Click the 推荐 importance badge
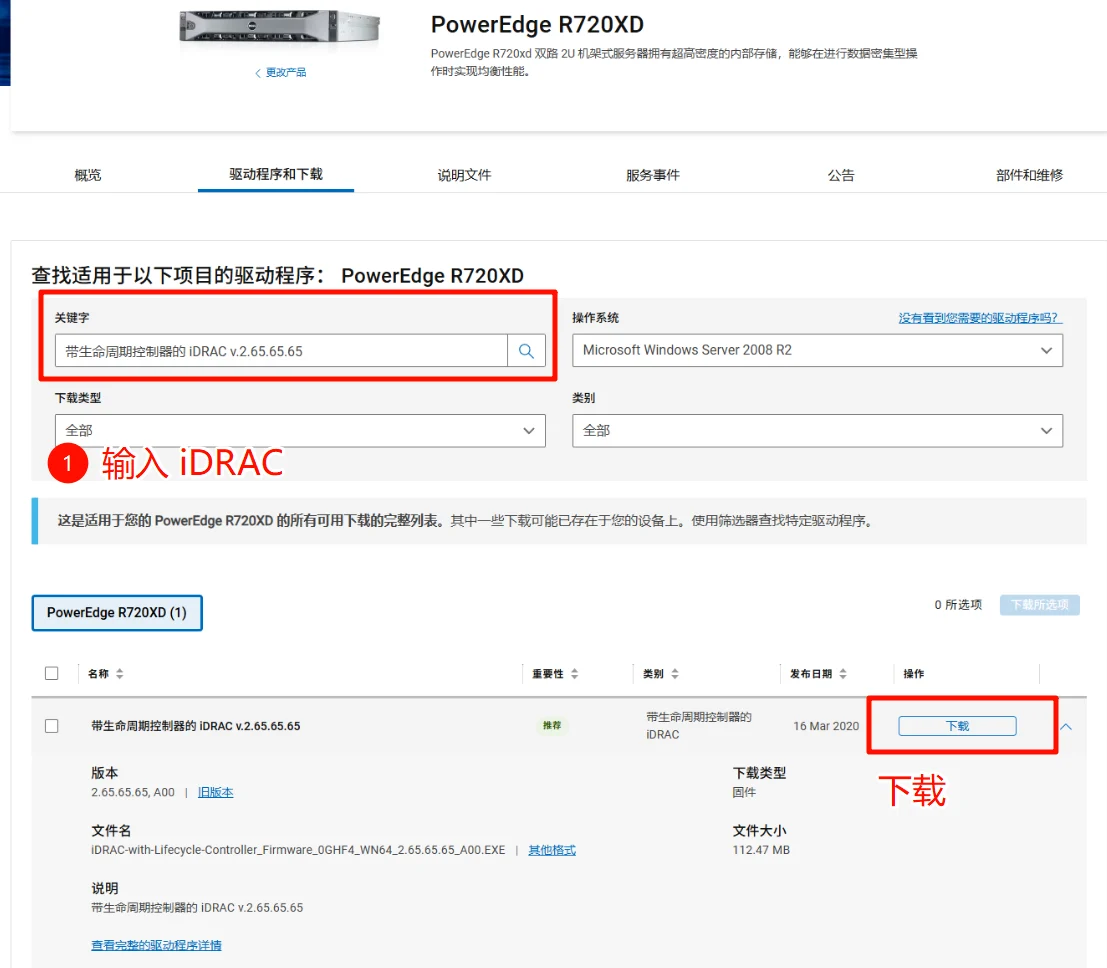Screen dimensions: 1107x968 [x=552, y=725]
